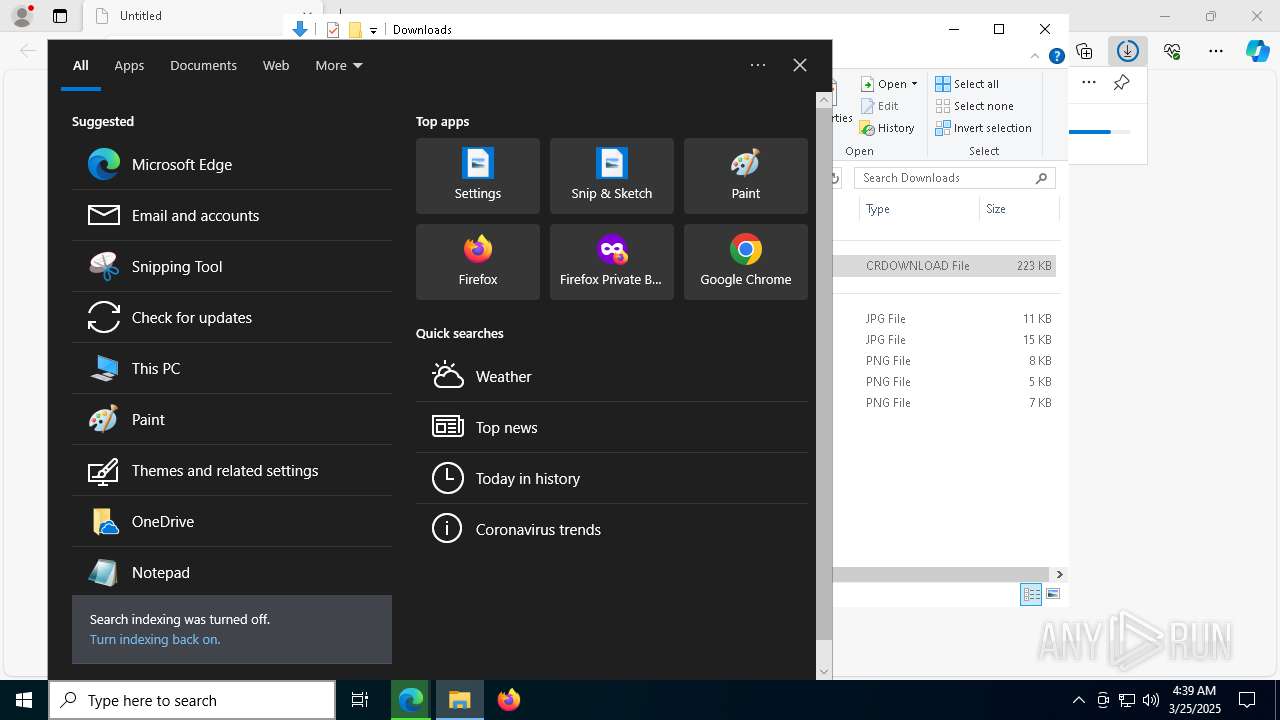Run the Top news quick search
This screenshot has width=1280, height=720.
tap(612, 427)
